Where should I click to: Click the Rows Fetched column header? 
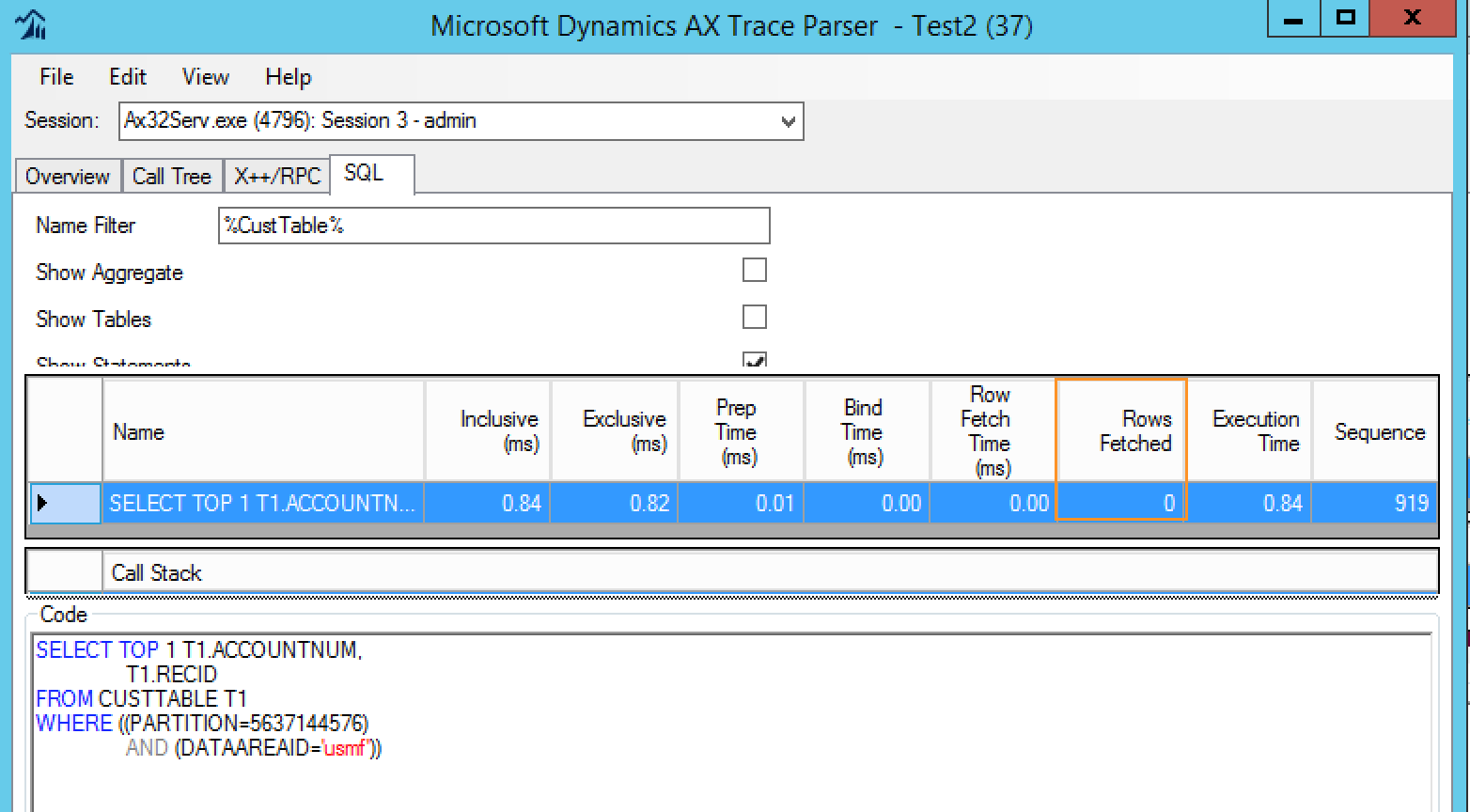1121,431
